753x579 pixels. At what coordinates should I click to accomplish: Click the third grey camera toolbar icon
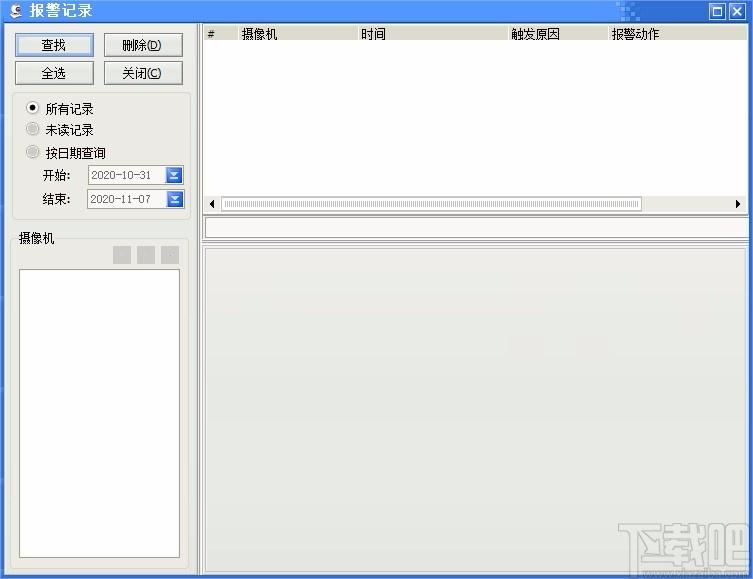pos(170,255)
